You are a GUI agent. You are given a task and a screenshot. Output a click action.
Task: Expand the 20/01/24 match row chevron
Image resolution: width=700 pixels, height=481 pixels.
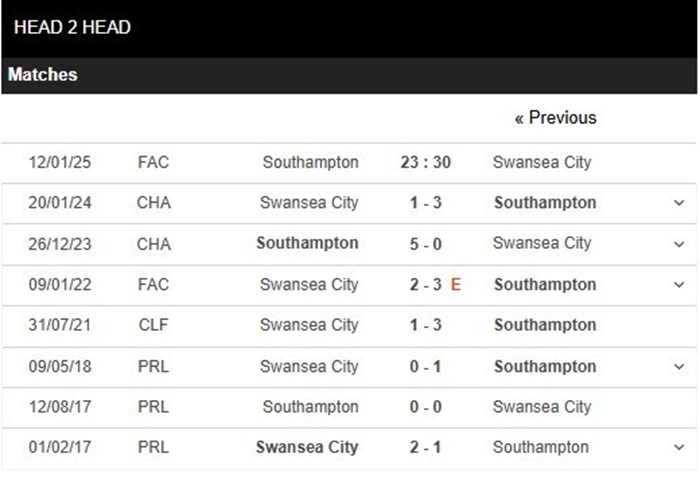[x=680, y=203]
